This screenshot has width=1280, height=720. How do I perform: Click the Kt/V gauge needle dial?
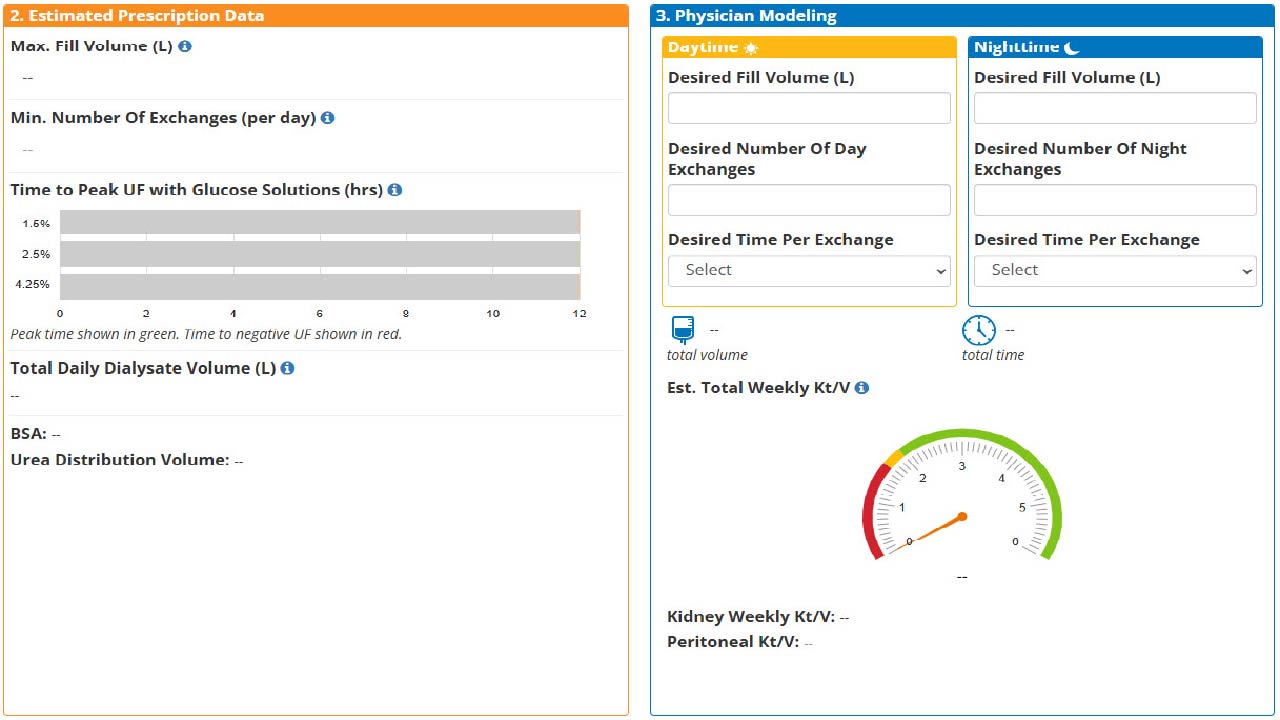[x=962, y=516]
